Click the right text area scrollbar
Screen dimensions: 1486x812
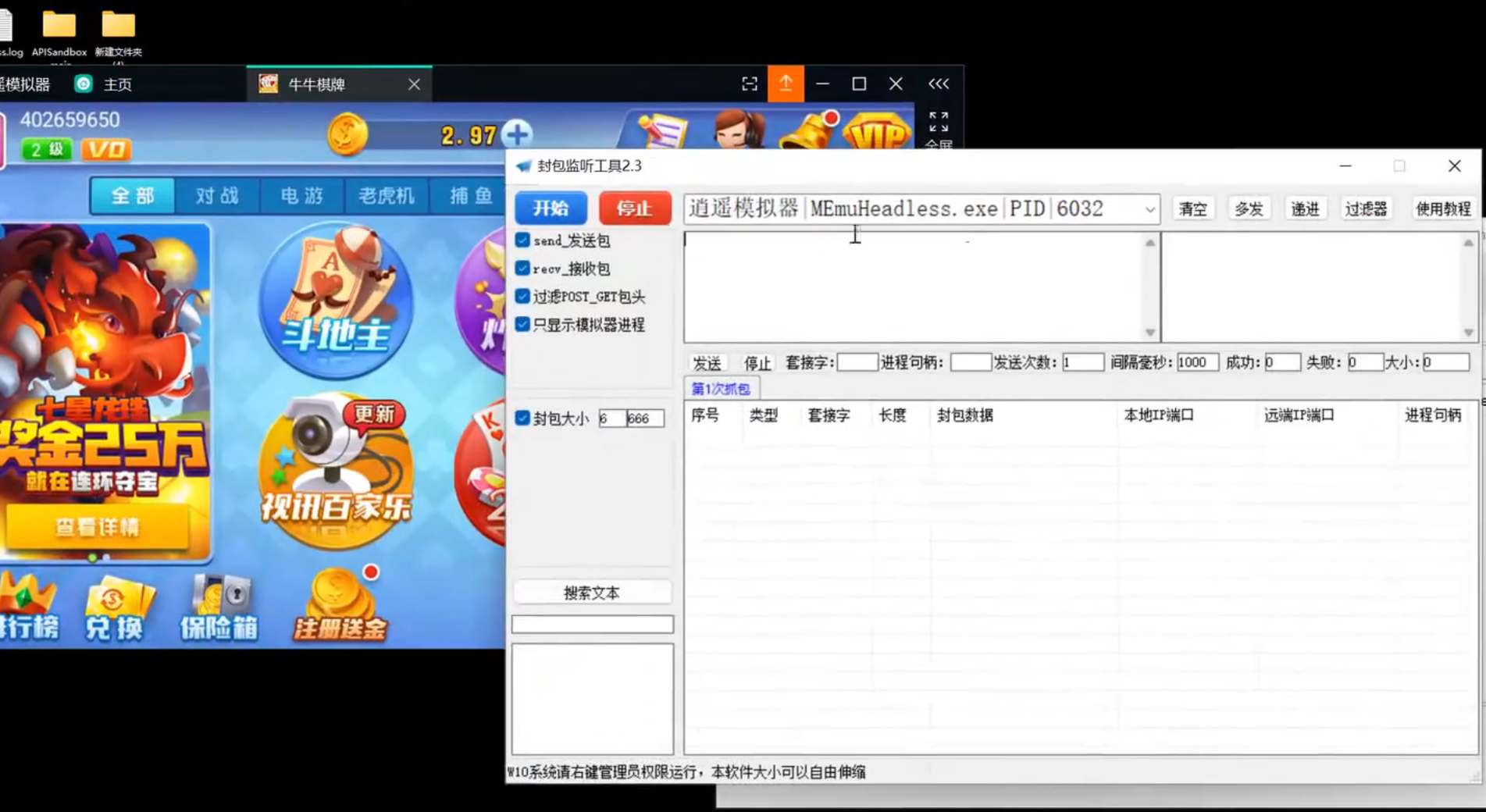pyautogui.click(x=1468, y=287)
